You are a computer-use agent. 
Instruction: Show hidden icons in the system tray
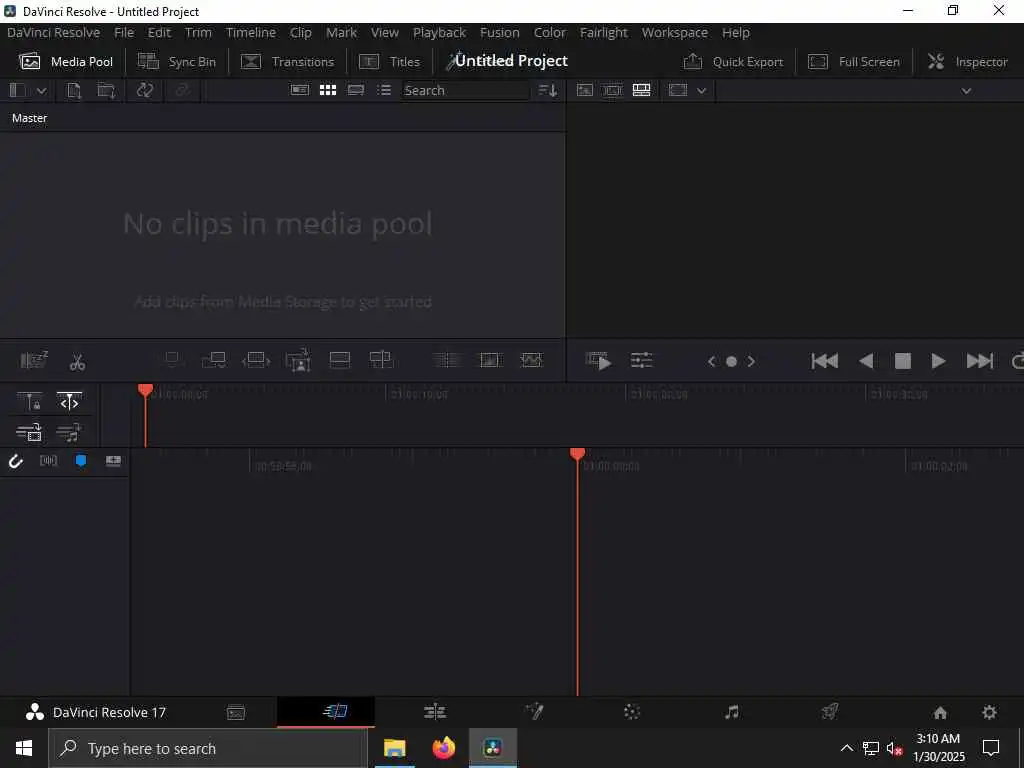coord(846,748)
